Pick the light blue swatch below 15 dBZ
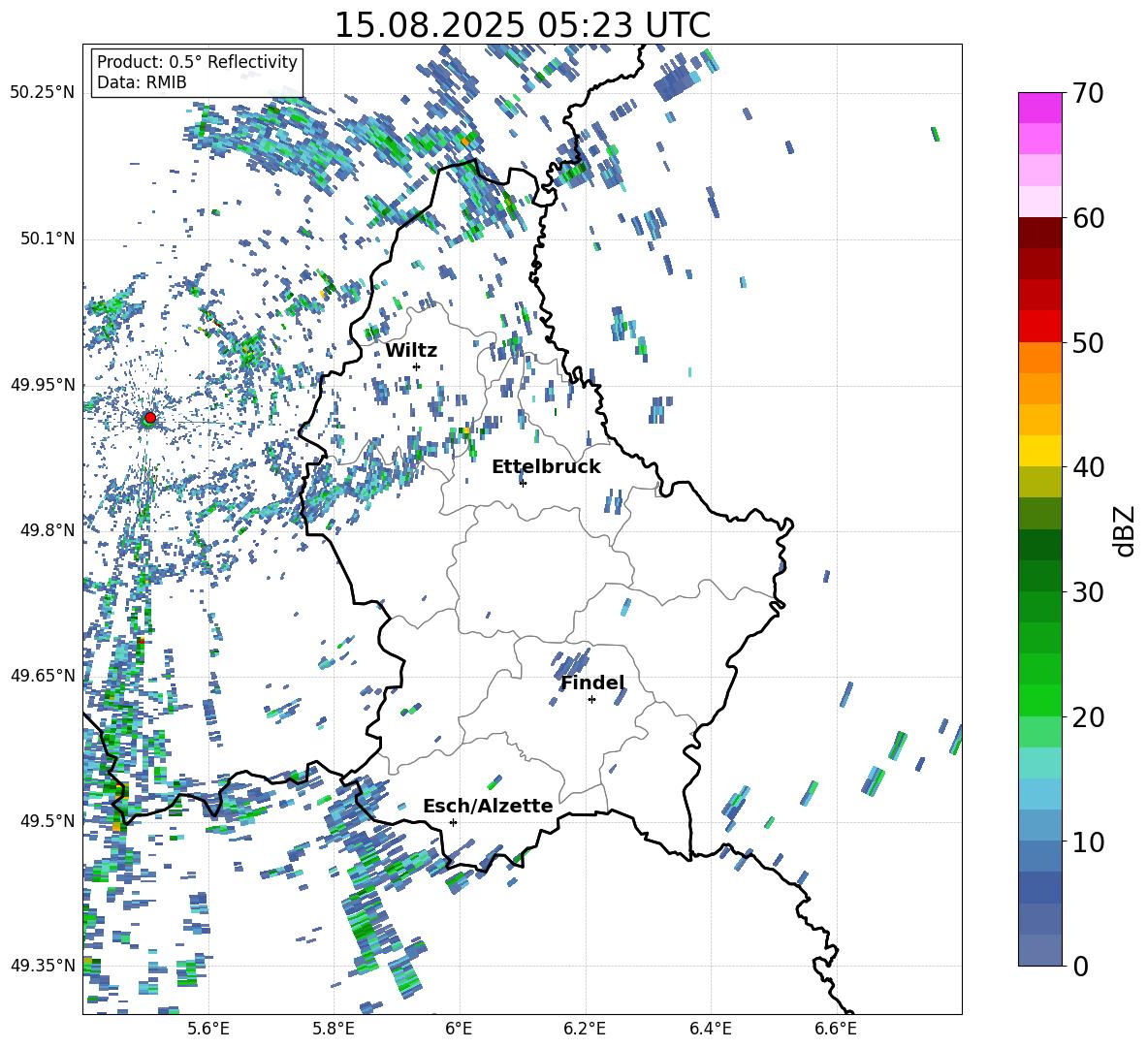Image resolution: width=1148 pixels, height=1048 pixels. tap(1040, 794)
